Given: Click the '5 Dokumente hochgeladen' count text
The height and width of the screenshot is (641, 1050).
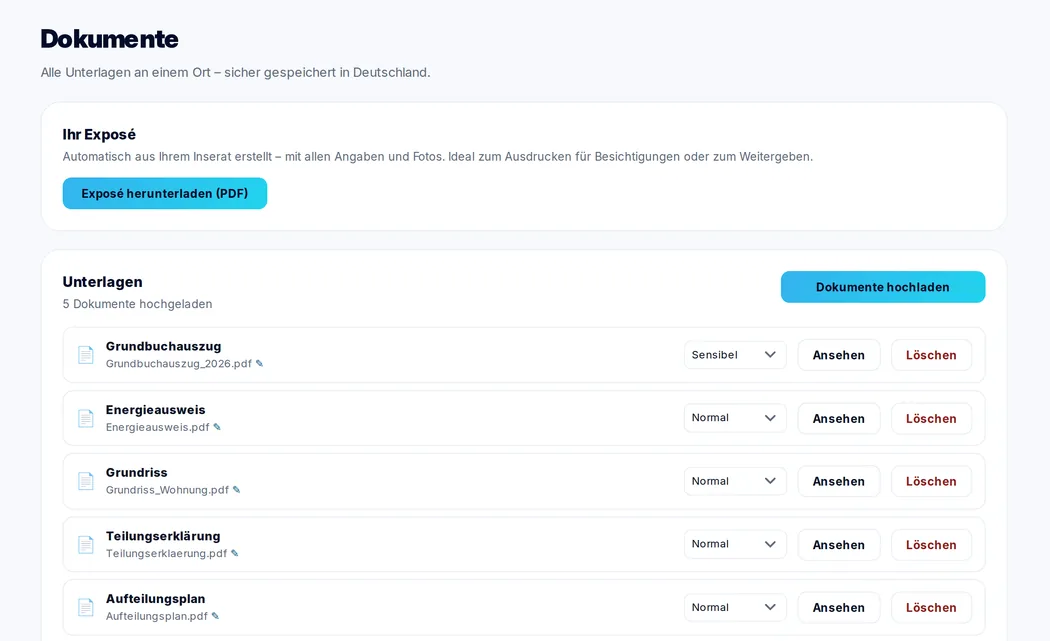Looking at the screenshot, I should pos(137,304).
